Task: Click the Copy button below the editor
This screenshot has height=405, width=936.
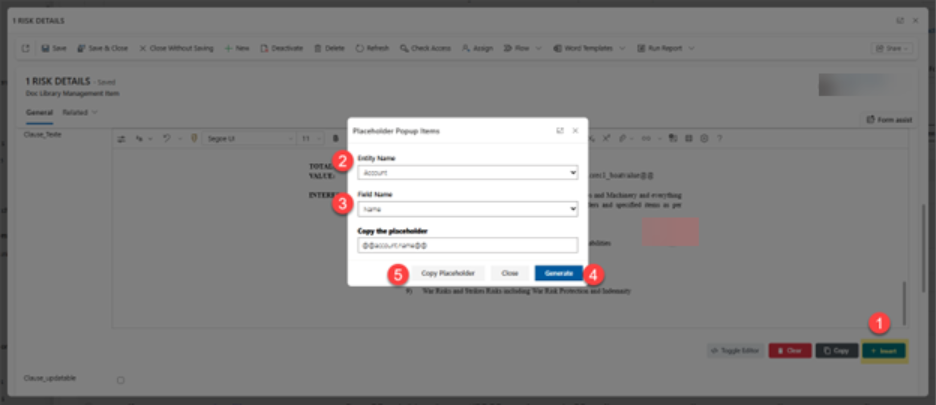Action: pyautogui.click(x=837, y=351)
